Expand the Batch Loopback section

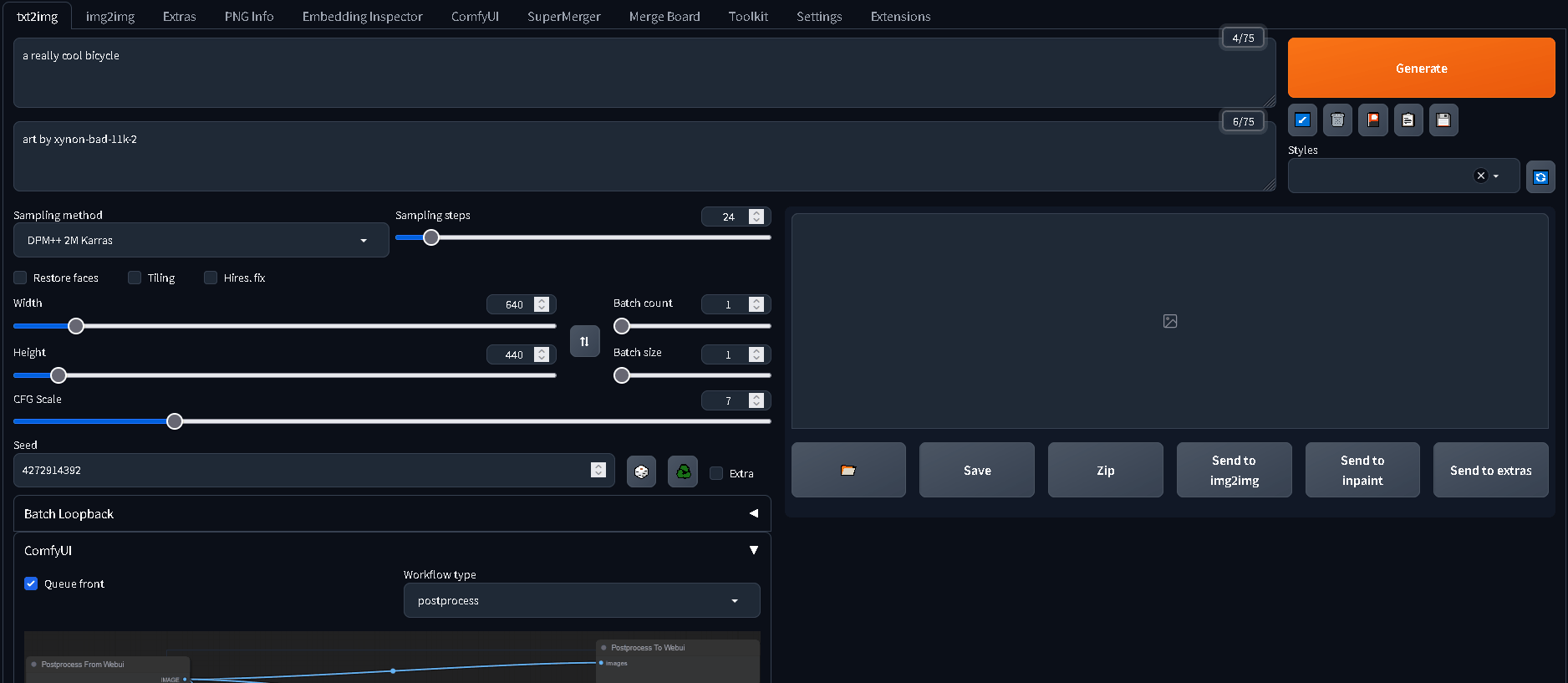(x=391, y=513)
